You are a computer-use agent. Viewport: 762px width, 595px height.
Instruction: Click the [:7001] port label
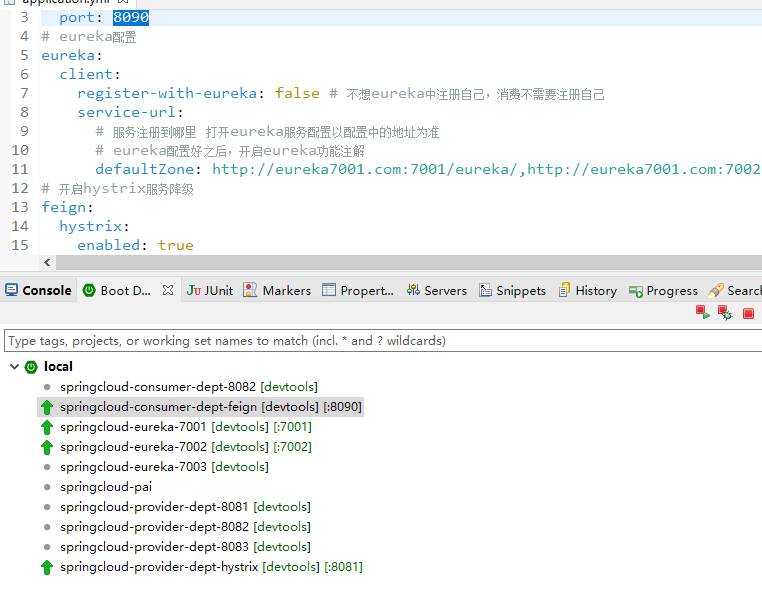pos(293,427)
